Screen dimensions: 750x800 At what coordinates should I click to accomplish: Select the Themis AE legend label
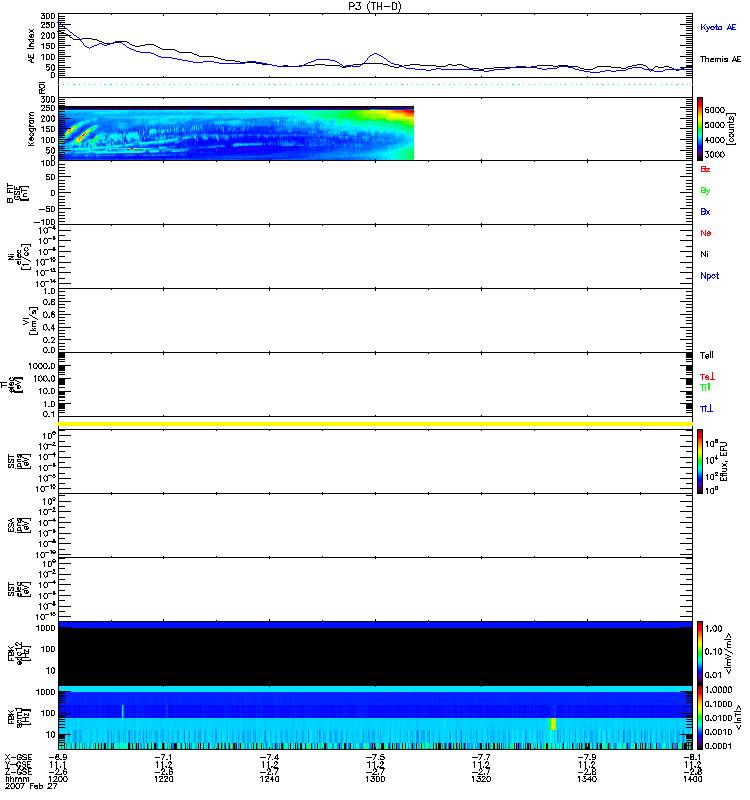click(720, 59)
